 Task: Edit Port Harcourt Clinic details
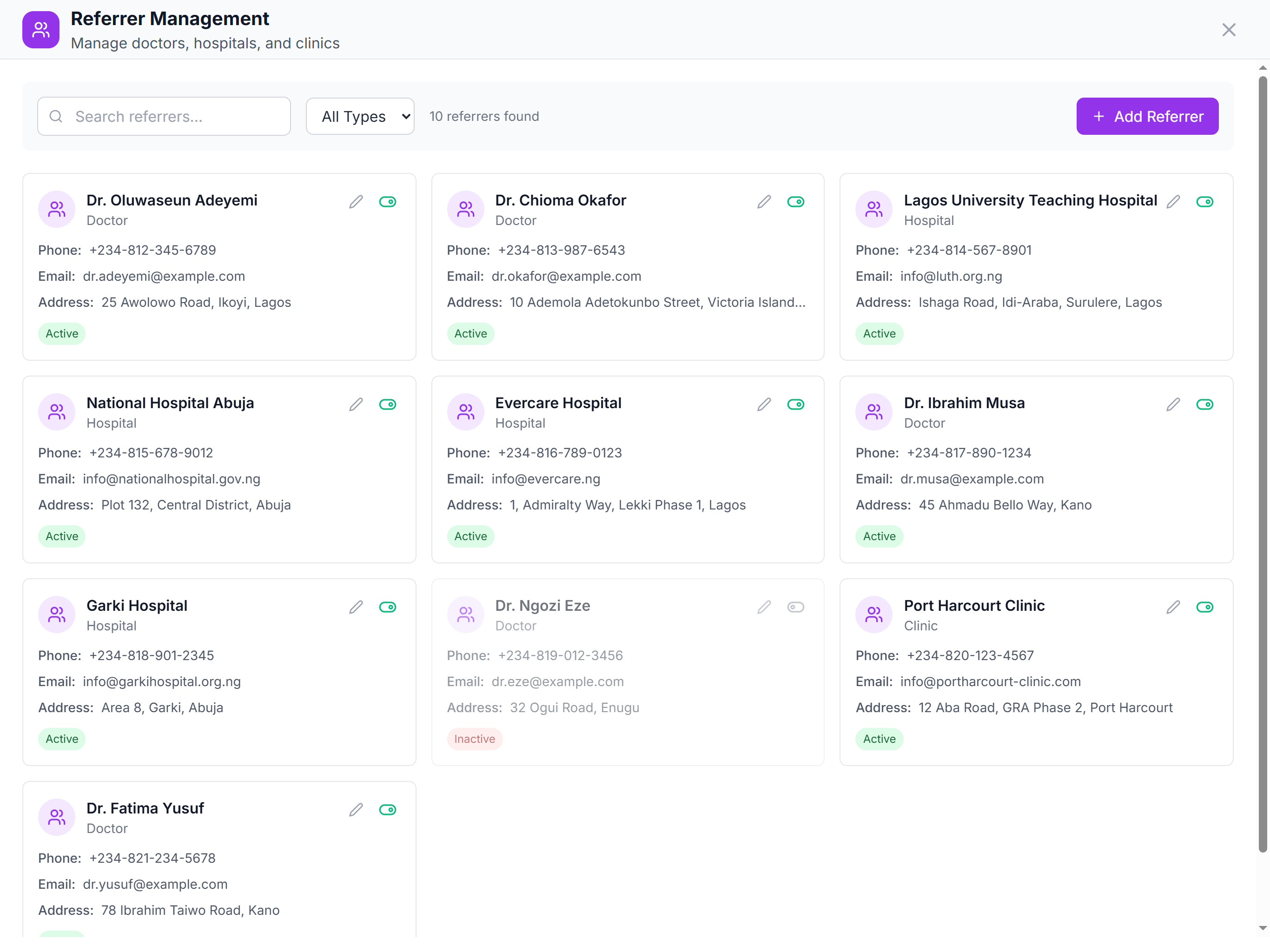pos(1173,607)
